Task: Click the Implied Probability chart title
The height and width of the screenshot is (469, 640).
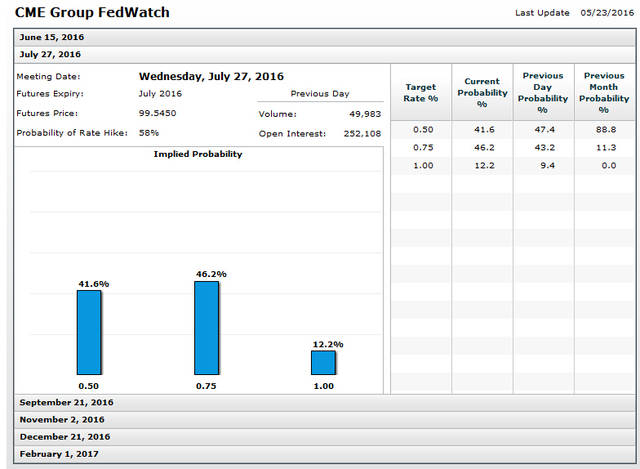Action: [x=198, y=154]
